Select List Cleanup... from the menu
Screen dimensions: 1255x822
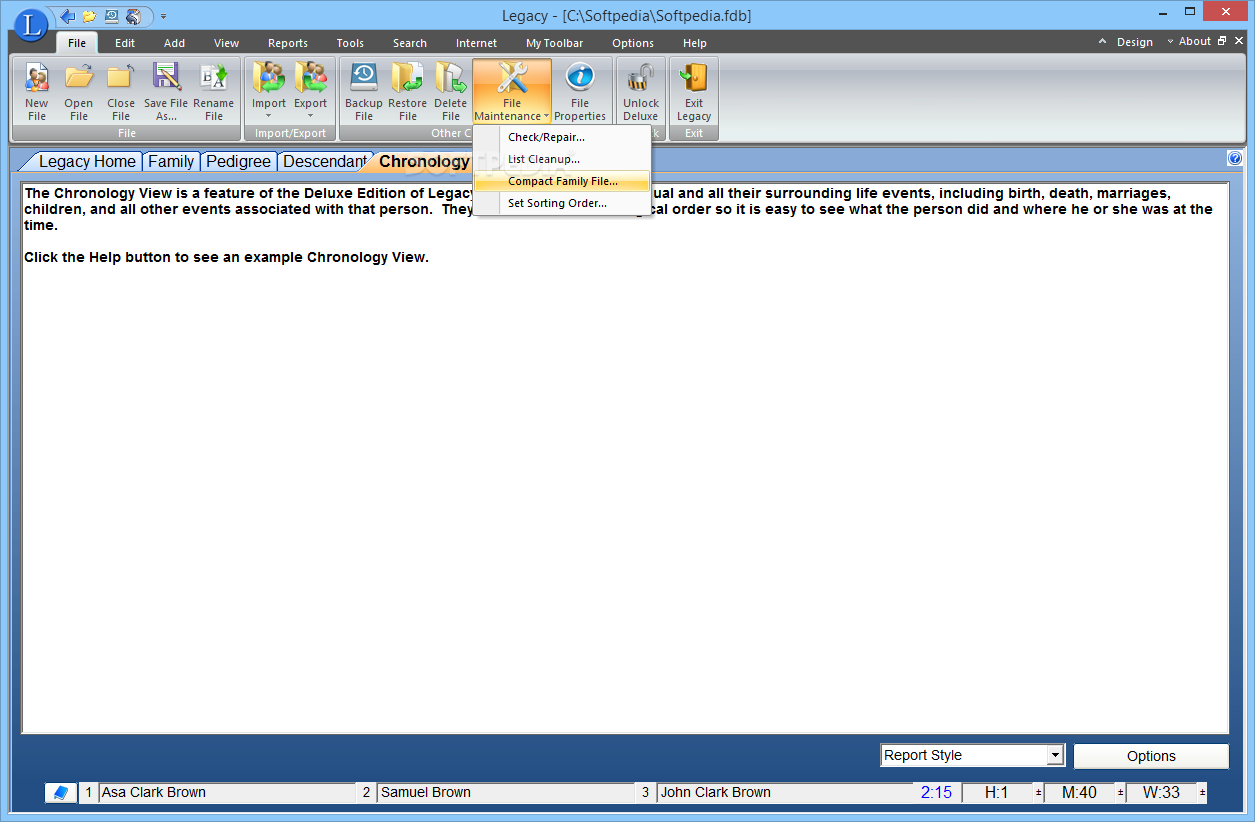tap(562, 159)
